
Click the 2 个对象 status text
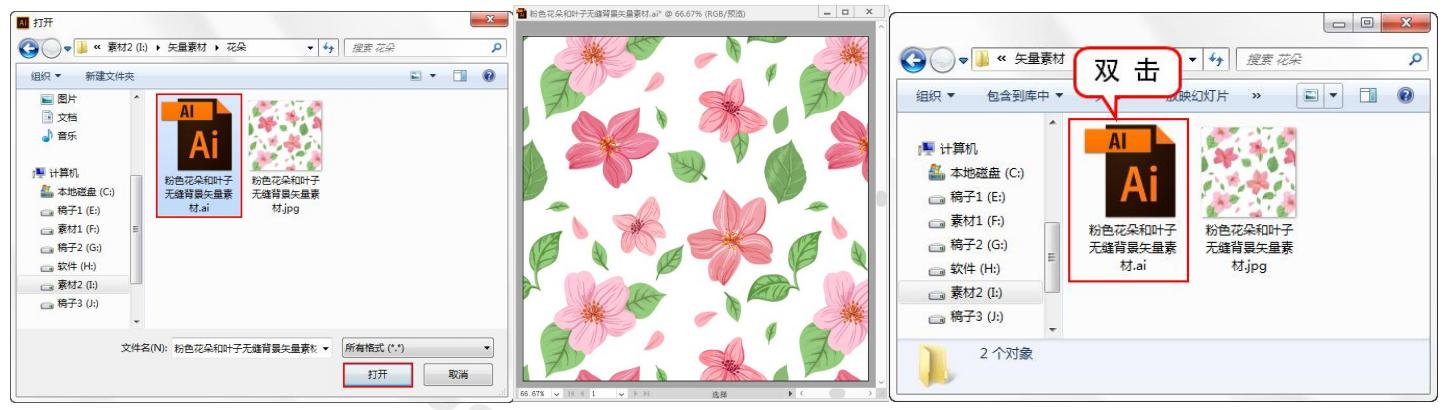click(x=1006, y=354)
